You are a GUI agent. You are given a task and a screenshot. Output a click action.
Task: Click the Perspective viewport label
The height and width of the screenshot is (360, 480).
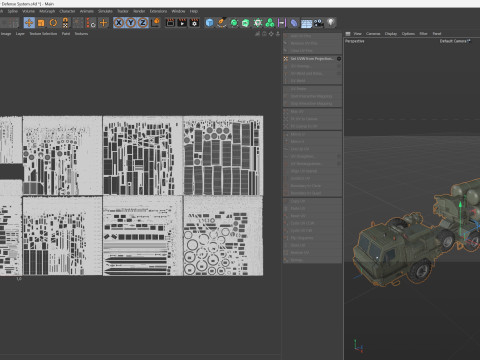[x=355, y=41]
